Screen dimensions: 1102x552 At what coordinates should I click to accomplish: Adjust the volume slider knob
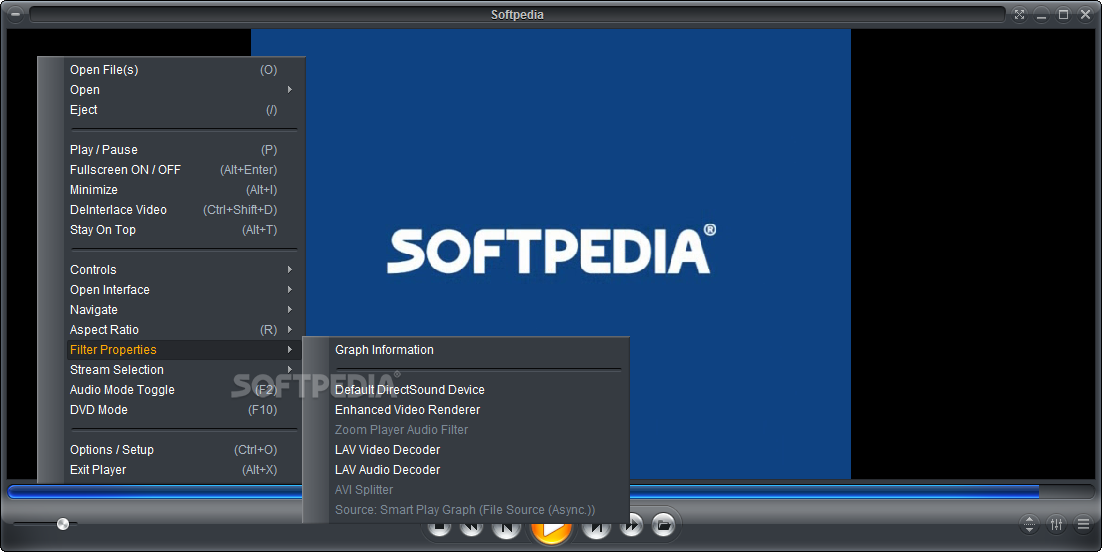click(63, 524)
